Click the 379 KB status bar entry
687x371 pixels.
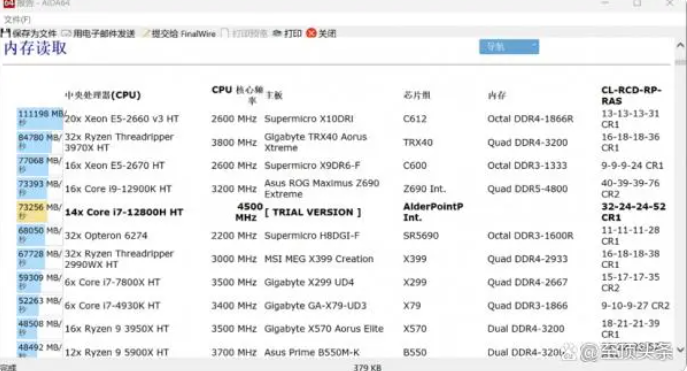click(368, 367)
